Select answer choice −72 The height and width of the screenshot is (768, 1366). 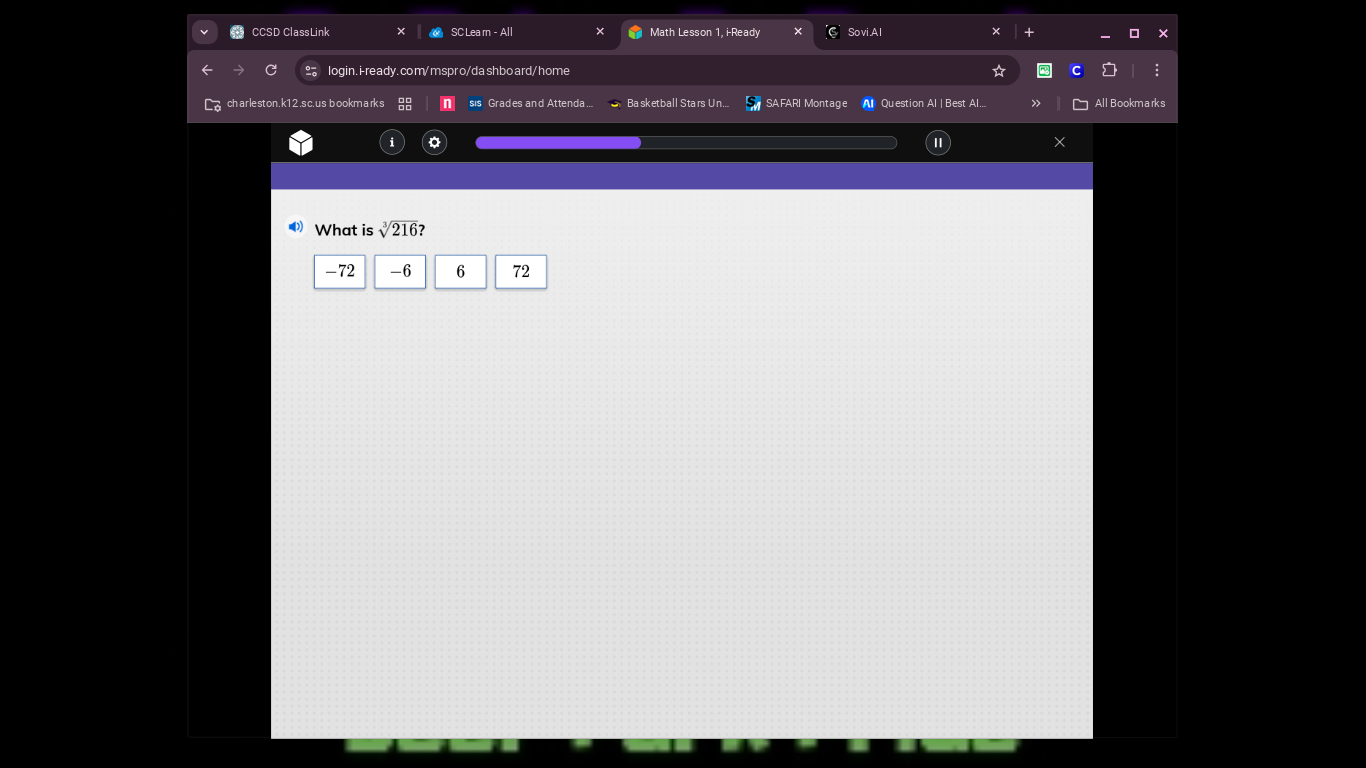coord(340,272)
